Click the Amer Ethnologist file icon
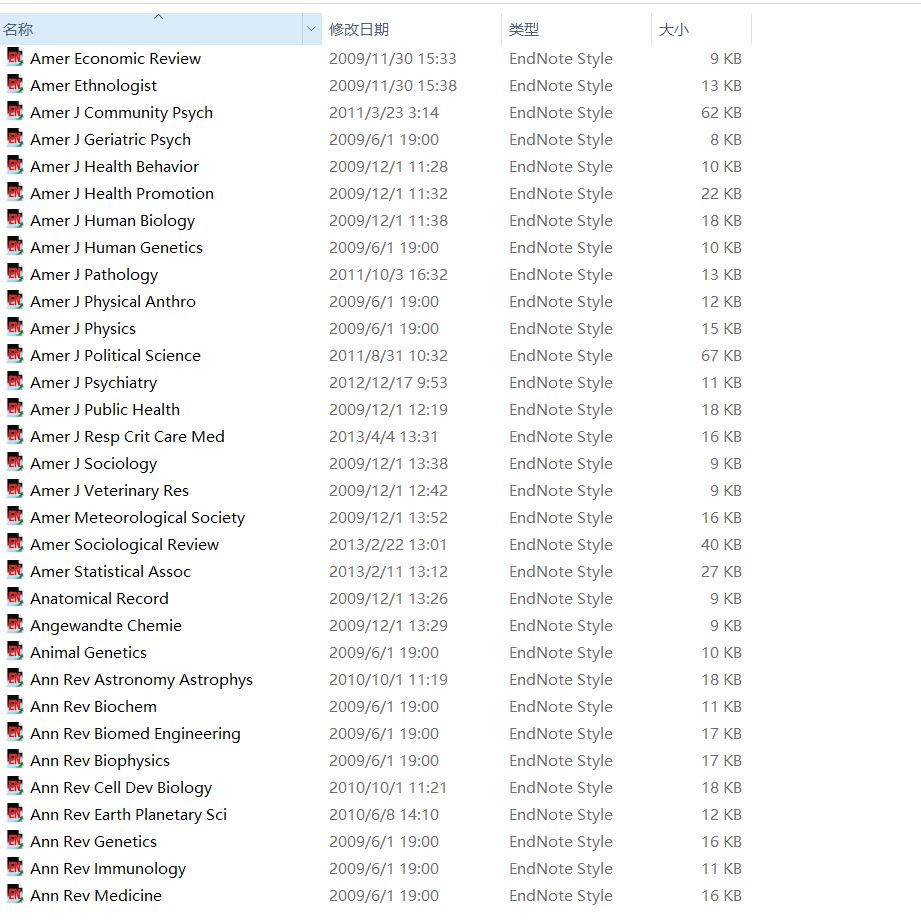This screenshot has height=922, width=921. pyautogui.click(x=15, y=84)
